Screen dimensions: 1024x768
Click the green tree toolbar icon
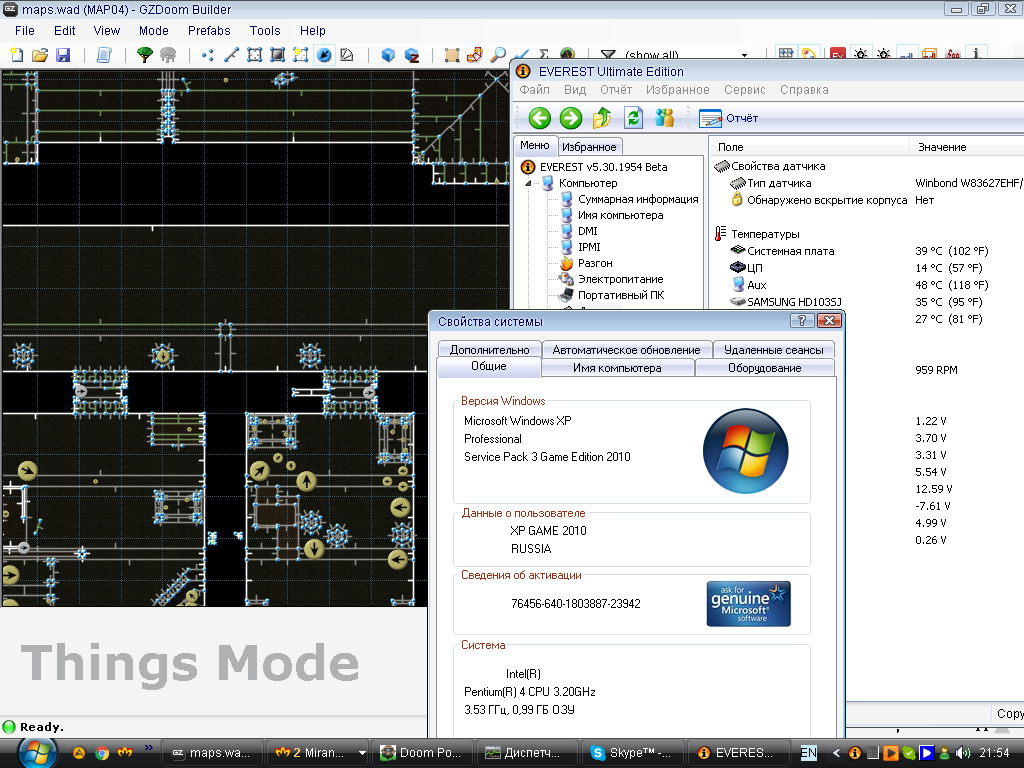[145, 55]
